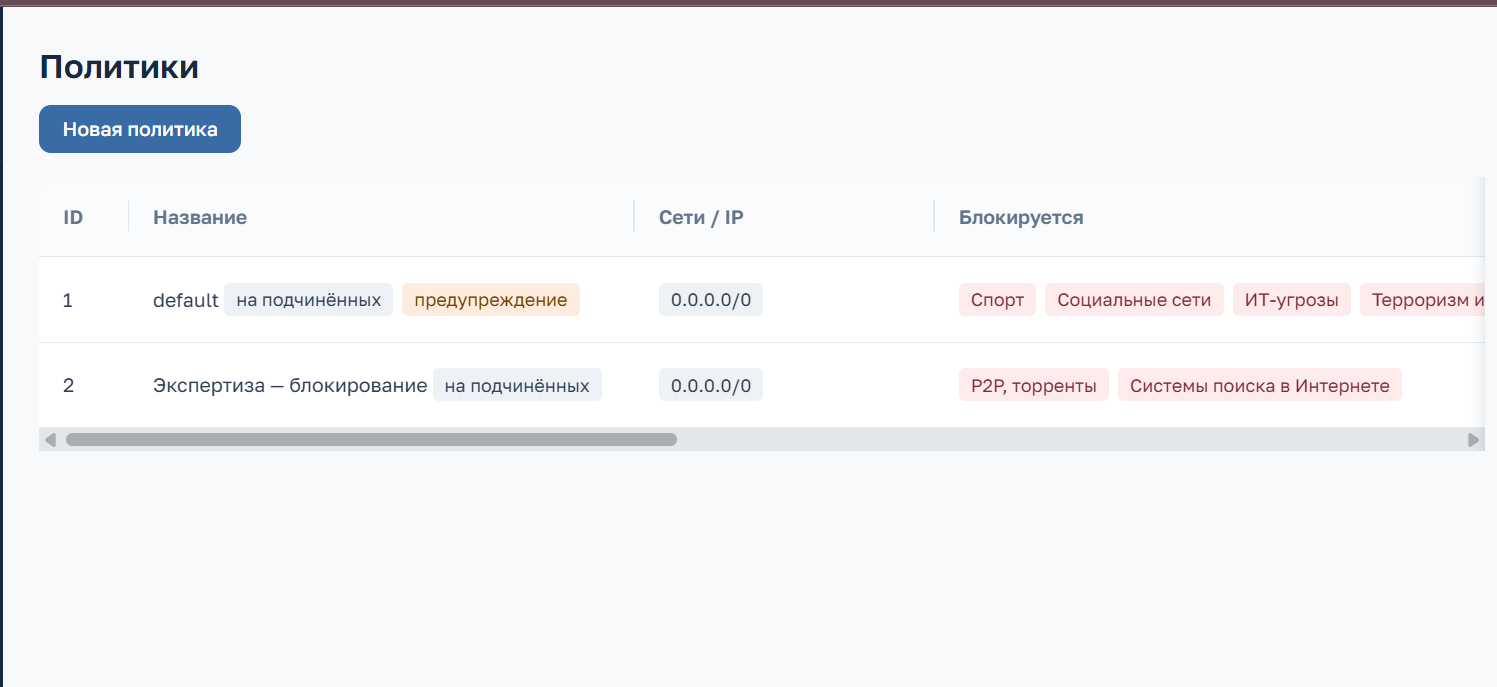
Task: Click the P2P, торренты tag
Action: (1034, 385)
